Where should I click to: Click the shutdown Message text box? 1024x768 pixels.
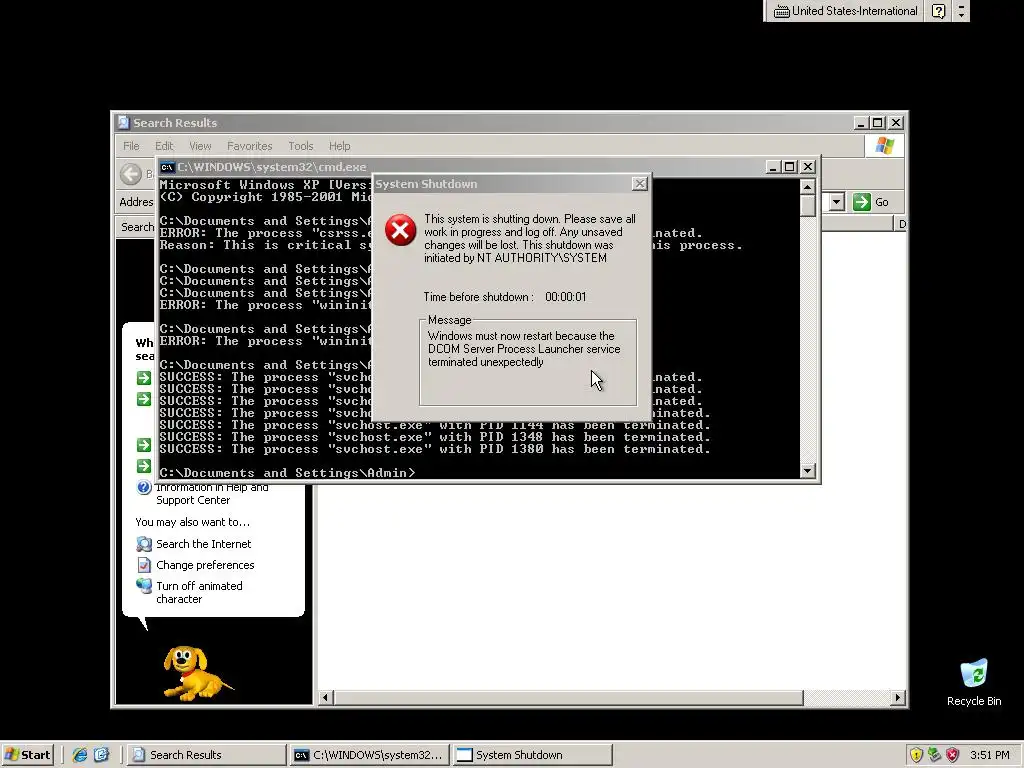[528, 363]
